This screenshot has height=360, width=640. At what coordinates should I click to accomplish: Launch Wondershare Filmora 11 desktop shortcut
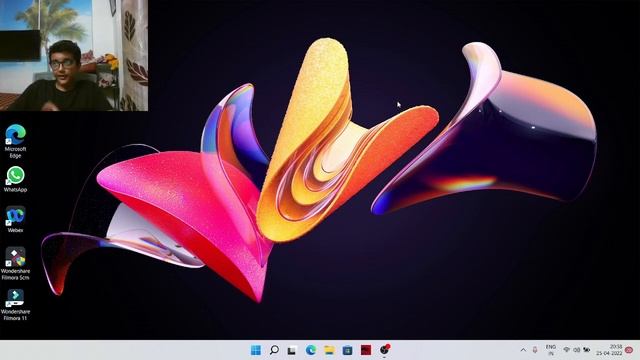click(x=16, y=304)
